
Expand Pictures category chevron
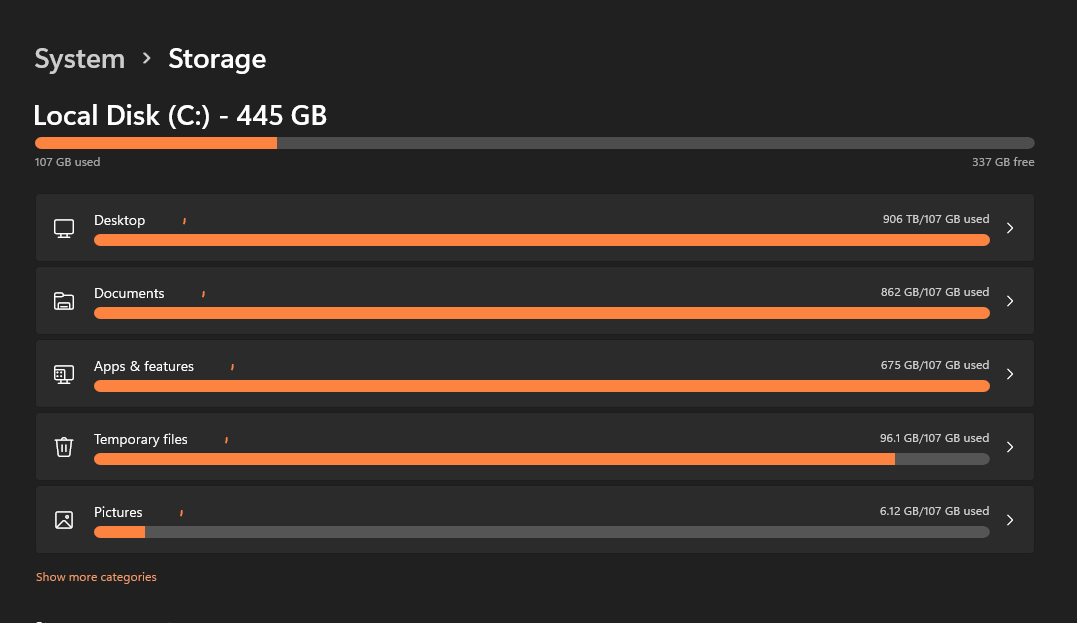point(1010,520)
